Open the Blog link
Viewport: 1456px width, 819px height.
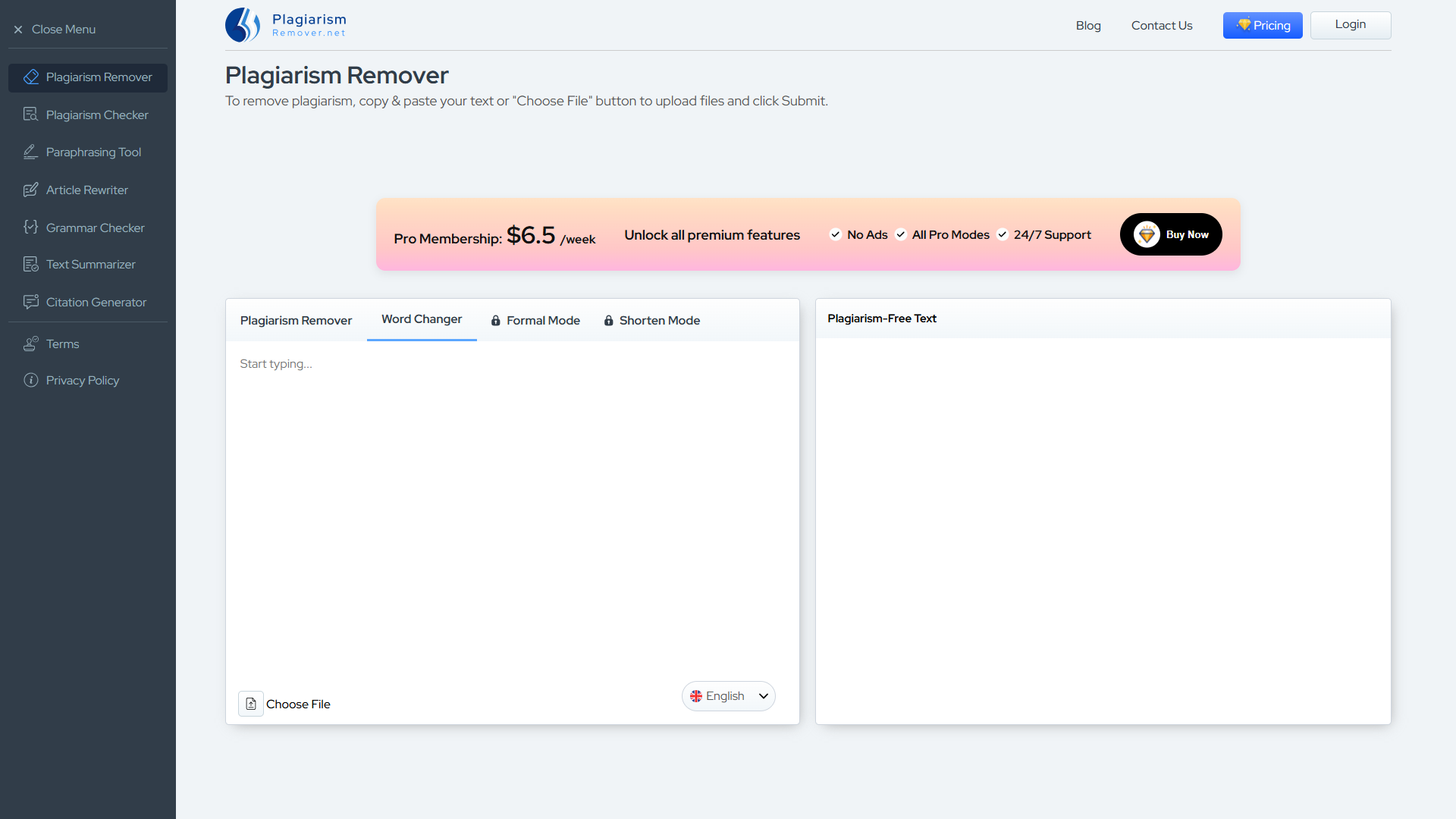pyautogui.click(x=1088, y=26)
